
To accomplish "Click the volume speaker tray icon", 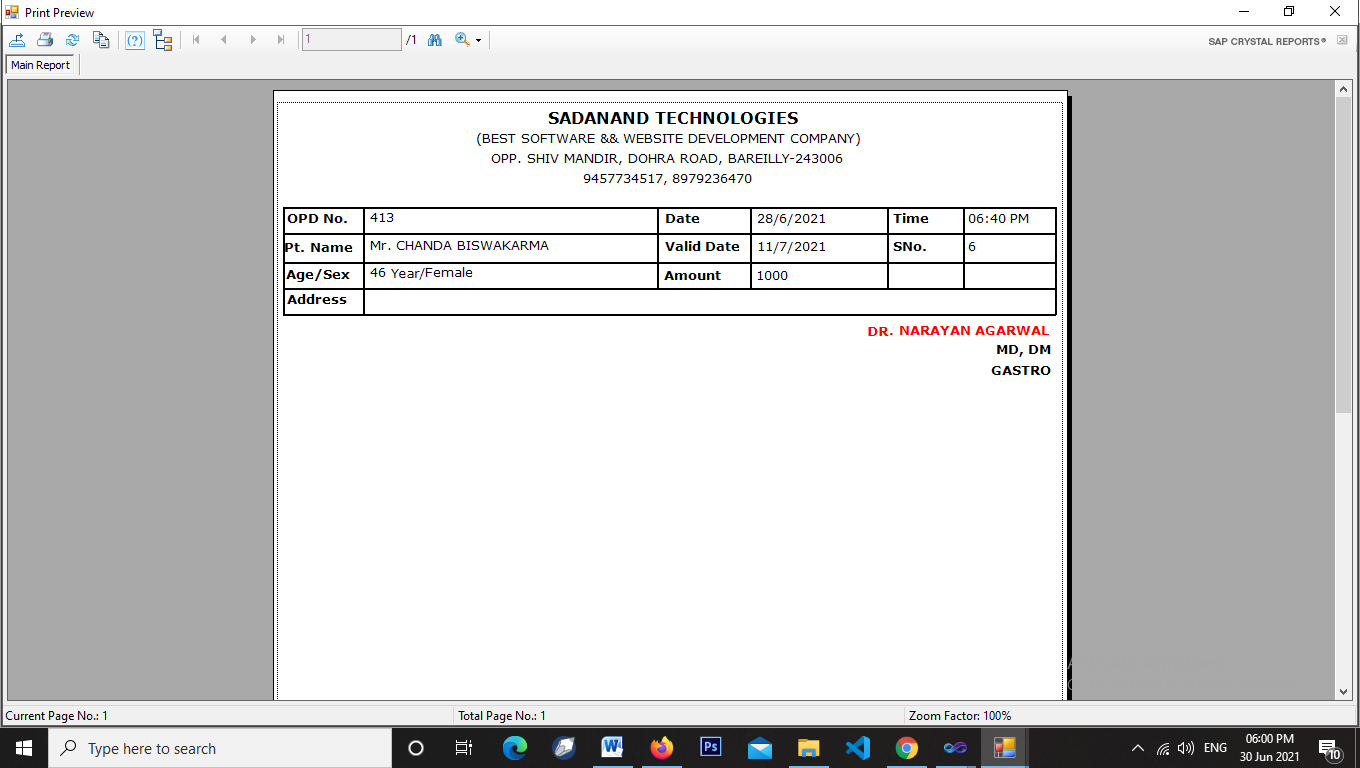I will tap(1186, 748).
